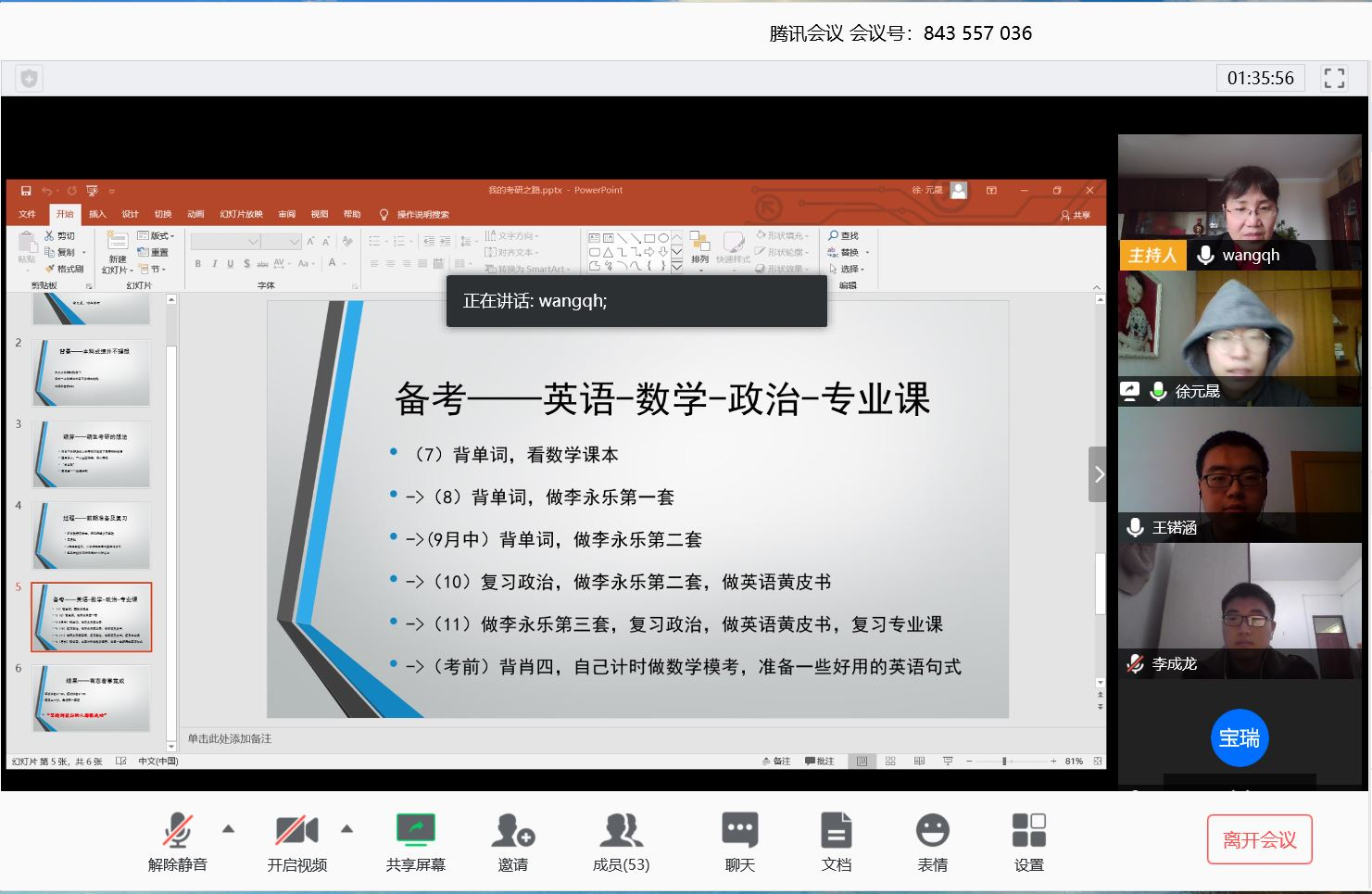
Task: Open 替换 replace in ribbon
Action: (848, 252)
